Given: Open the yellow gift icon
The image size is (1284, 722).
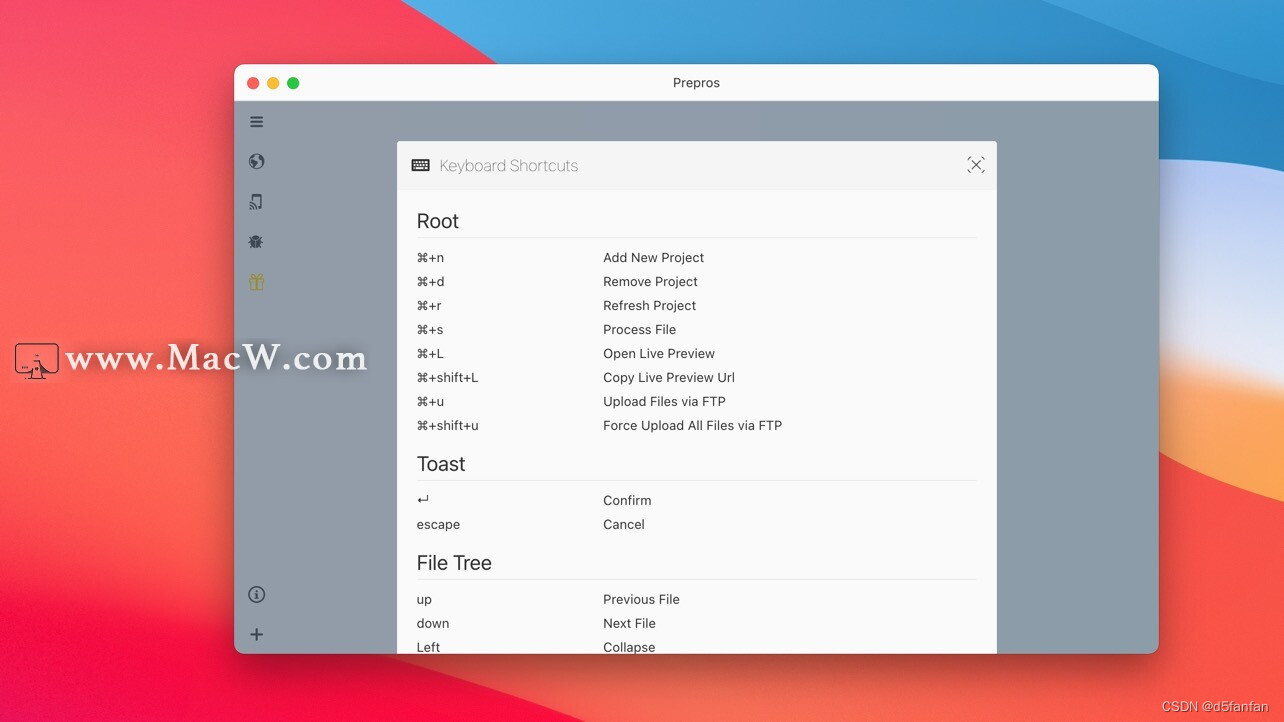Looking at the screenshot, I should point(256,281).
